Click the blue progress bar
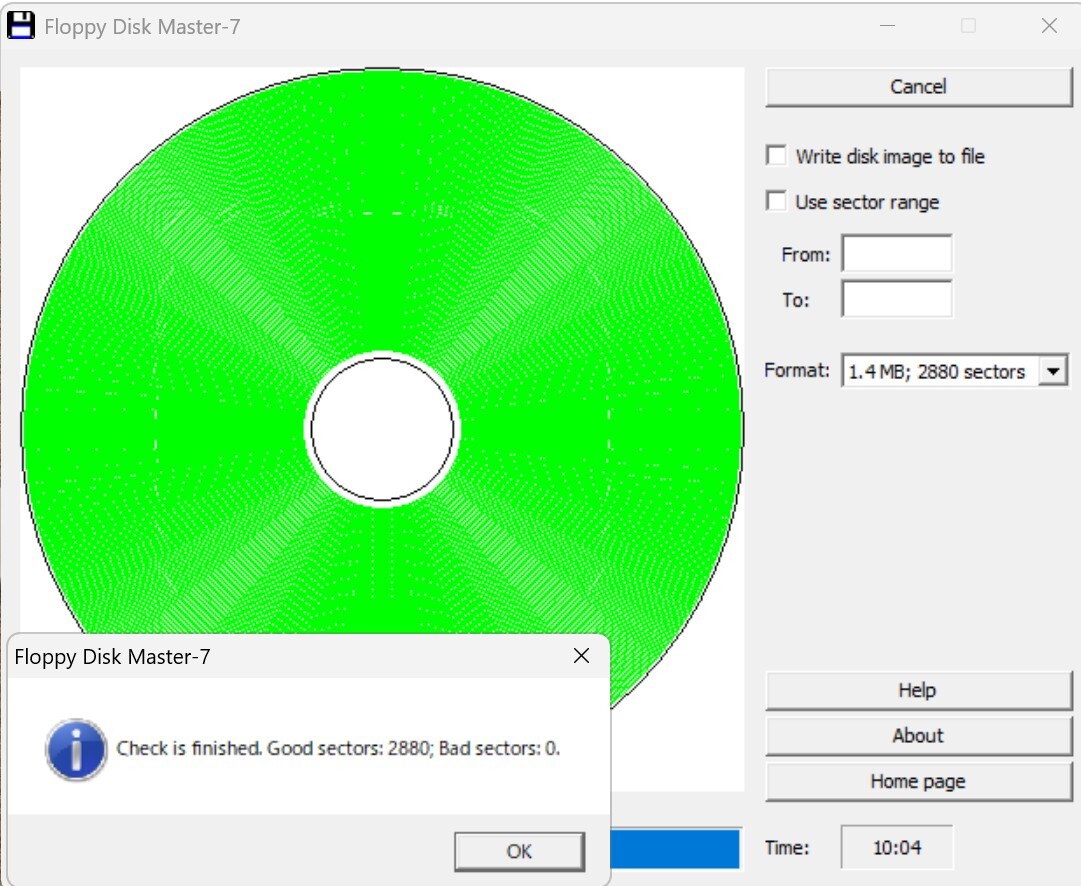This screenshot has height=886, width=1081. [675, 849]
